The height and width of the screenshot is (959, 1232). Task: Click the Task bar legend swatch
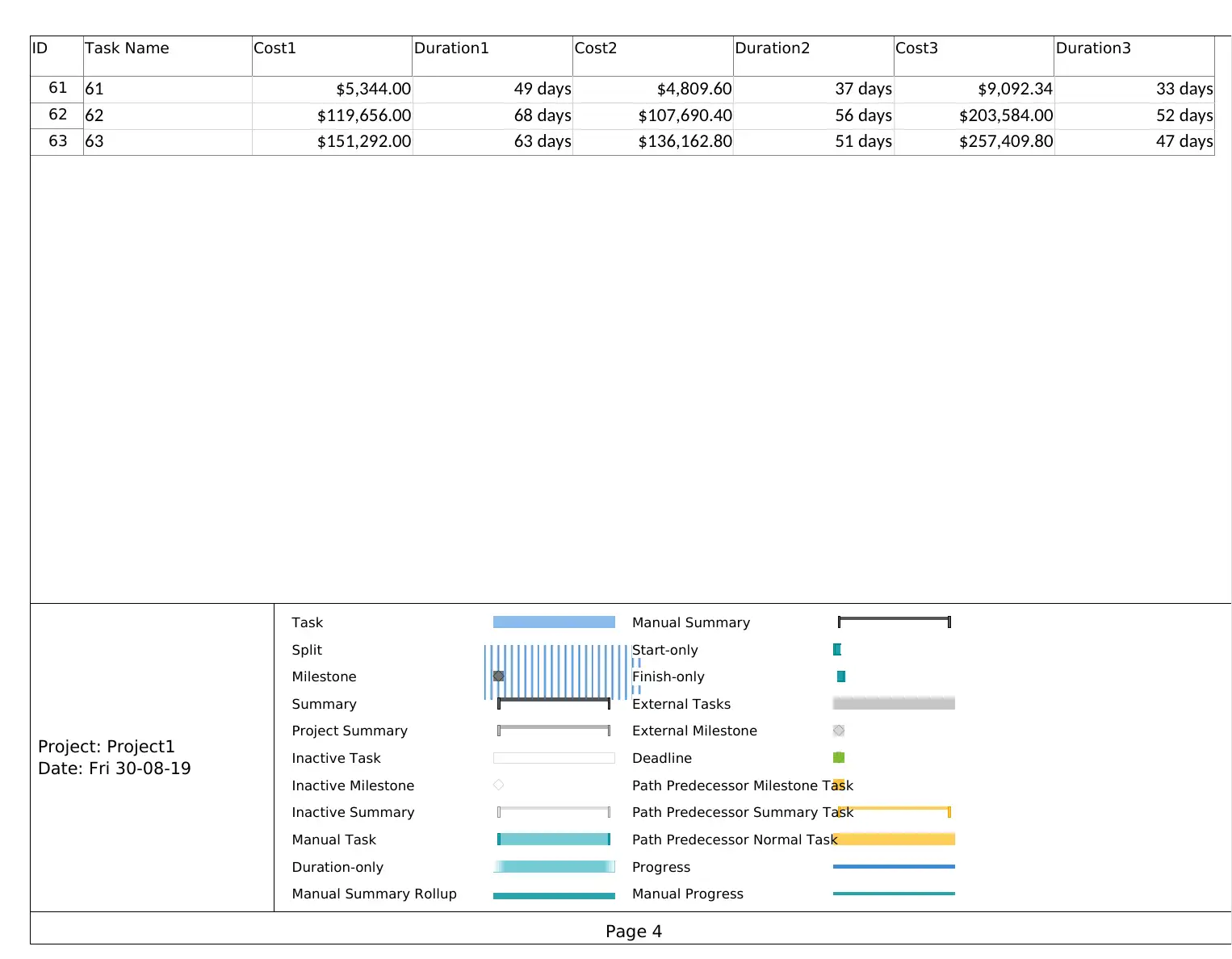(554, 622)
